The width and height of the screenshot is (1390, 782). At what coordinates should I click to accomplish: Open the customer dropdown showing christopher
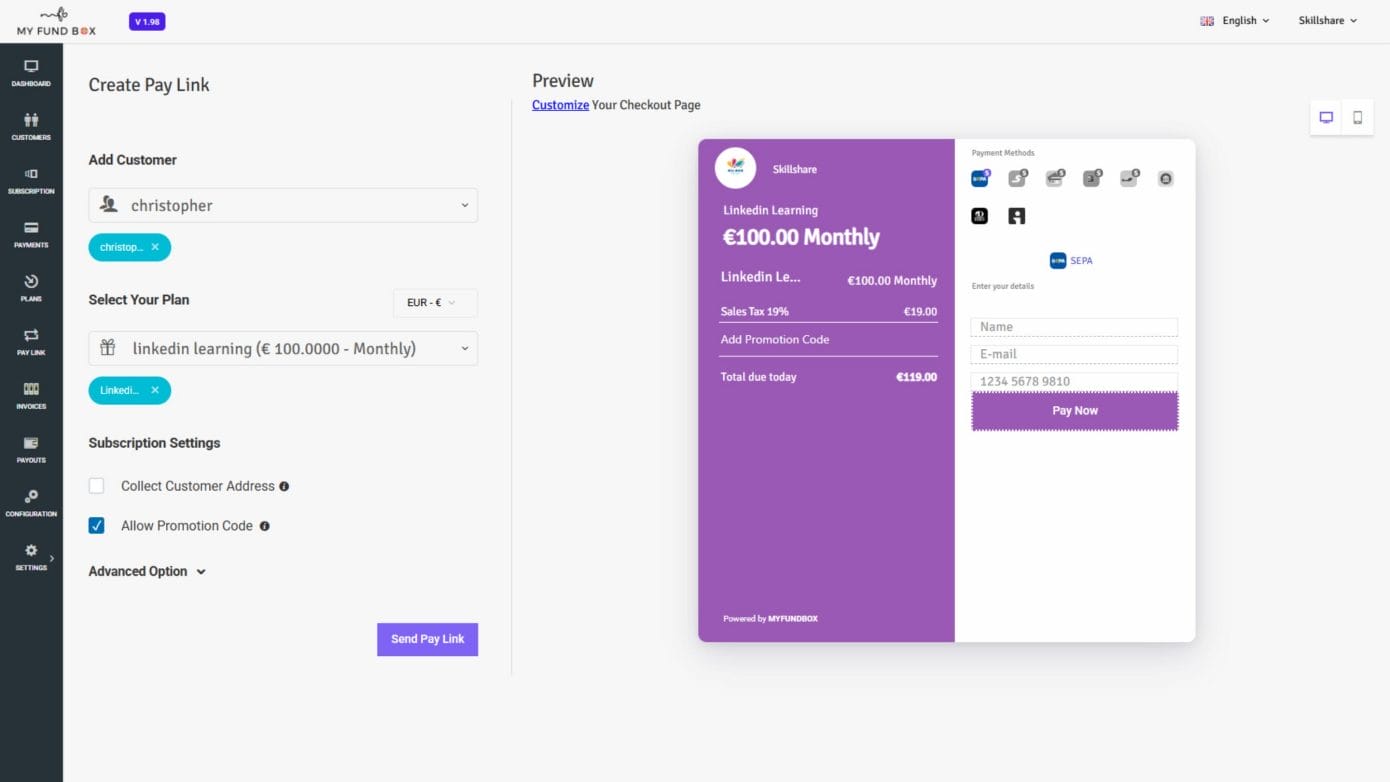click(283, 205)
